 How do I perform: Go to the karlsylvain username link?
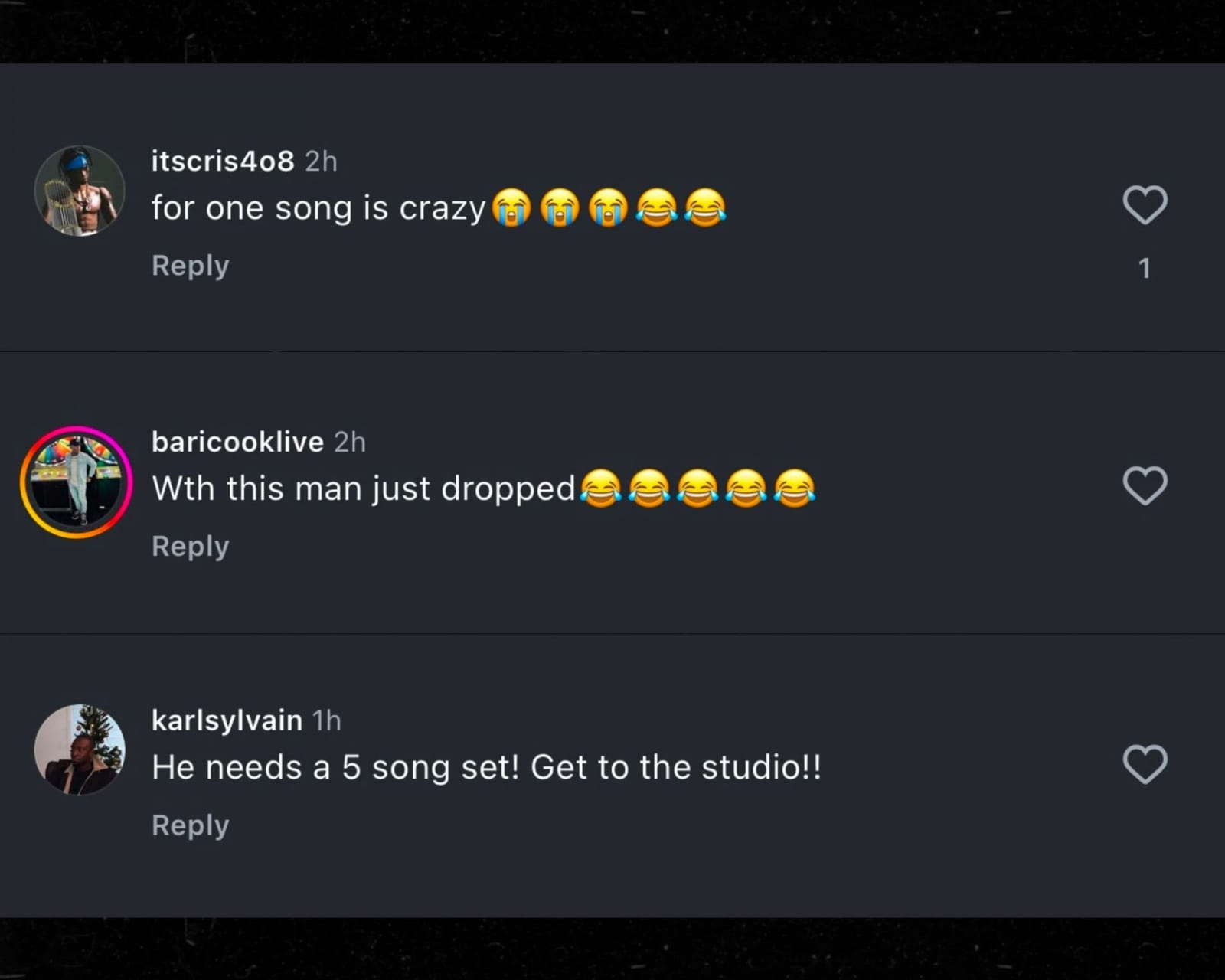click(227, 720)
